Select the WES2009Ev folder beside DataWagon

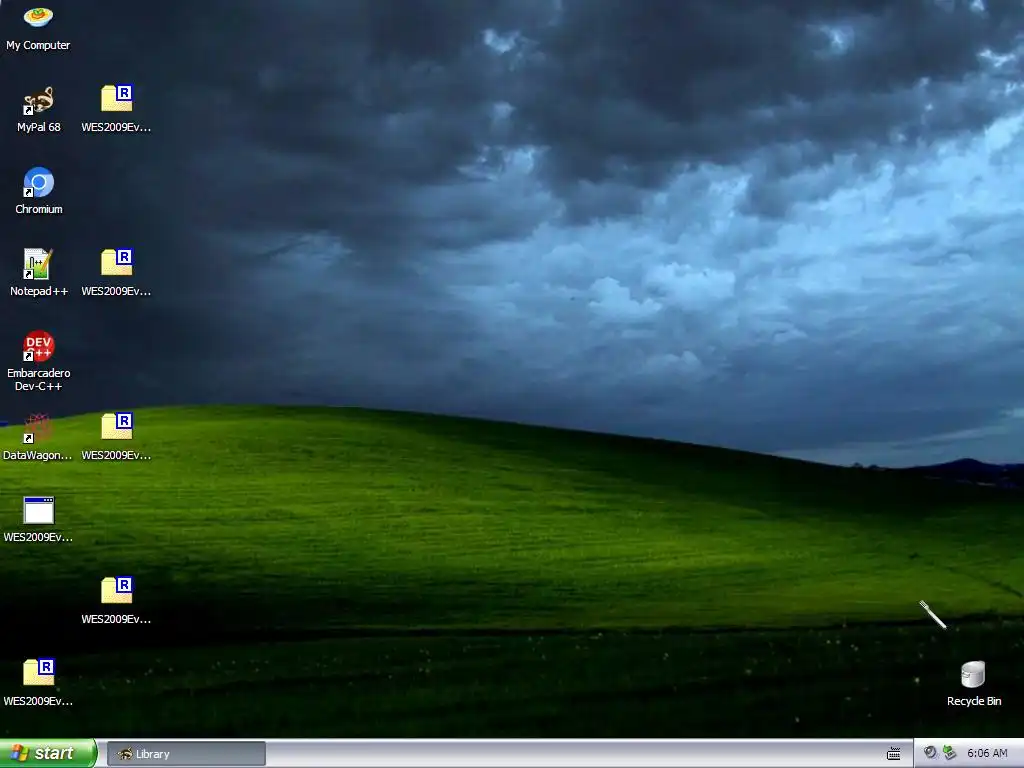coord(116,438)
